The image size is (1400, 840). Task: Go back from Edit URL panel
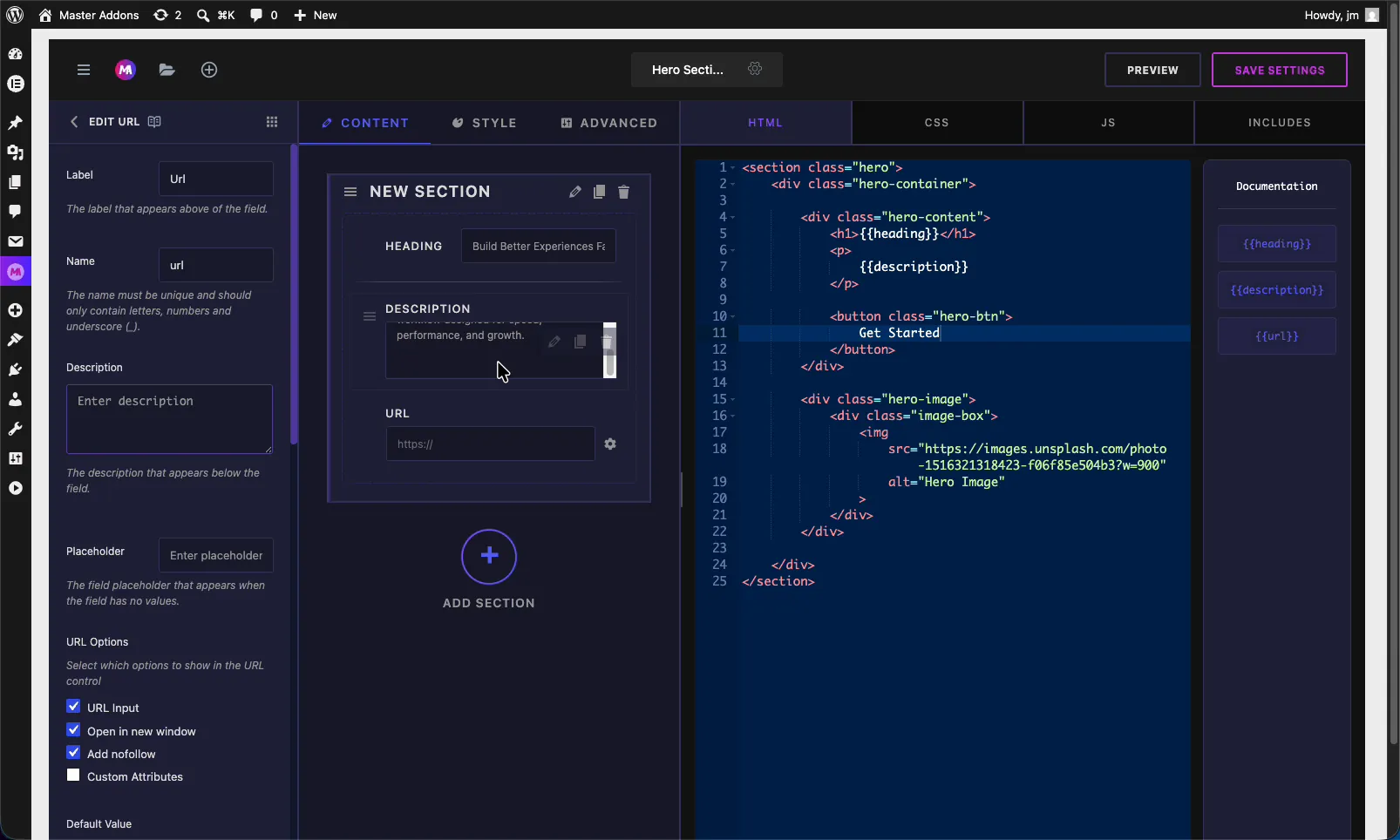[74, 122]
